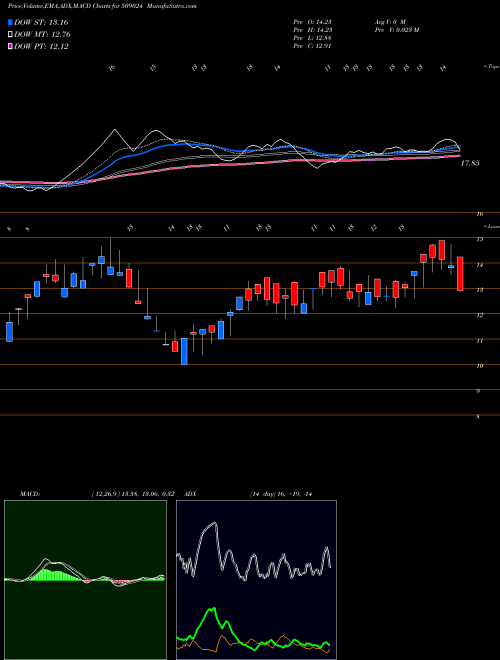Click the 17.85 EMA value label
Image resolution: width=500 pixels, height=660 pixels.
click(x=470, y=163)
